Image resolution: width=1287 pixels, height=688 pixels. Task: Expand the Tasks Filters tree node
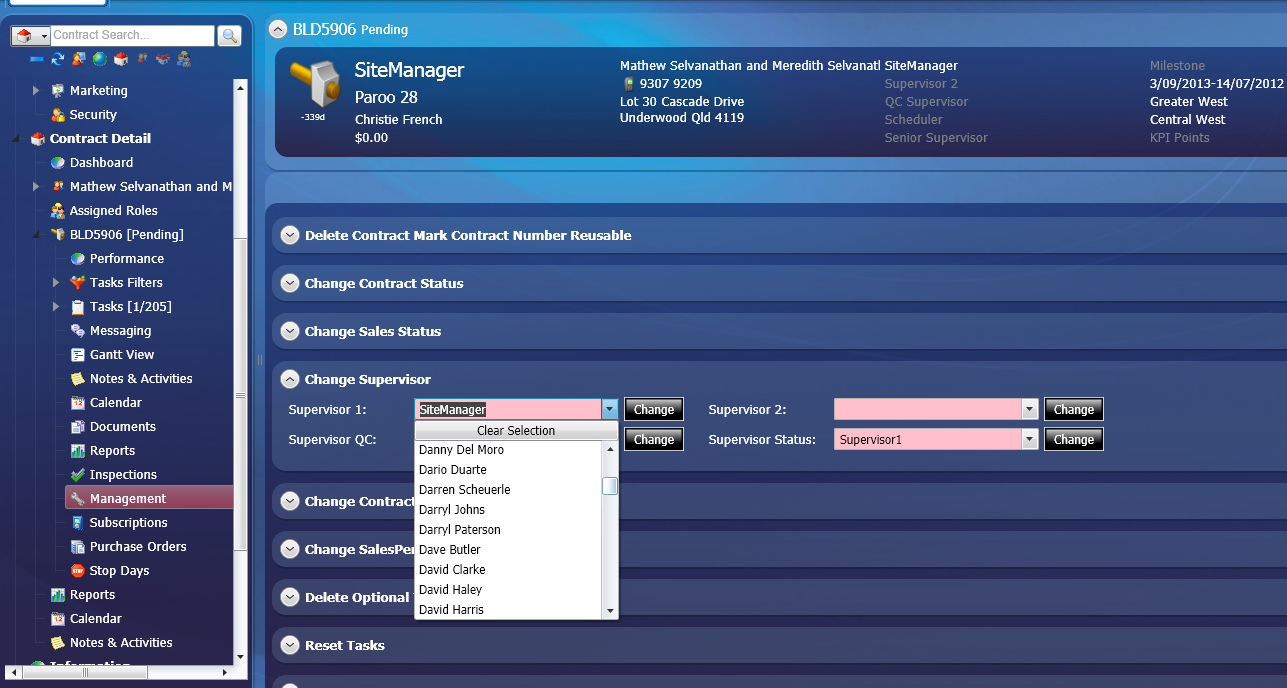[56, 283]
